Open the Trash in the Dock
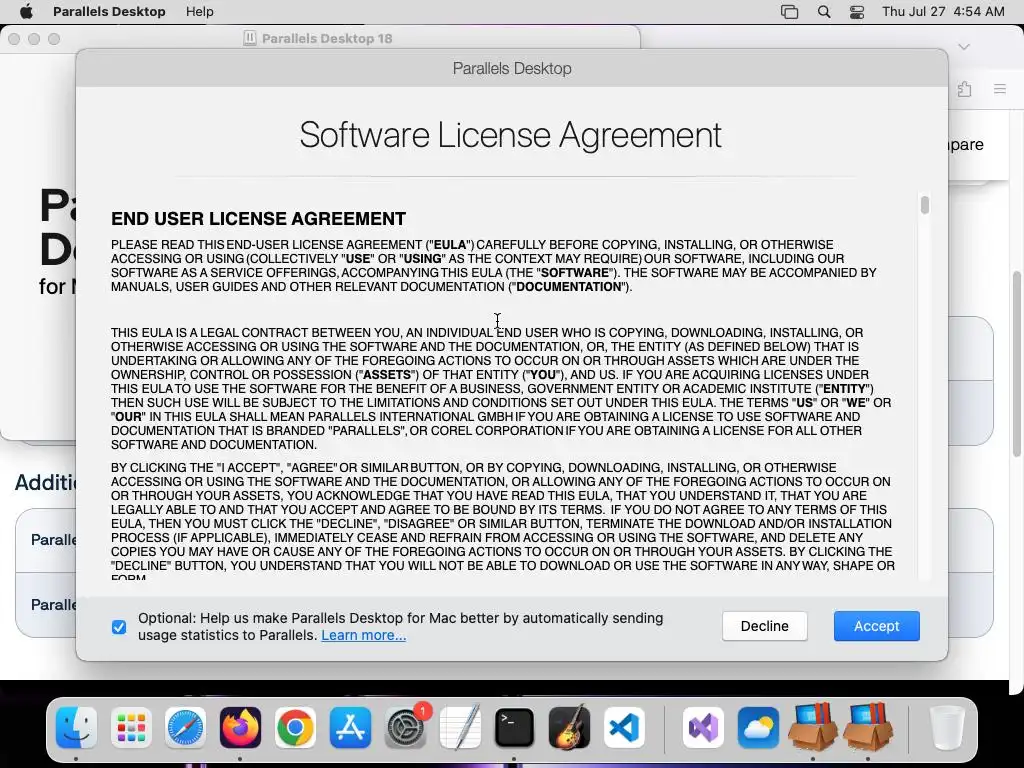 pyautogui.click(x=947, y=727)
